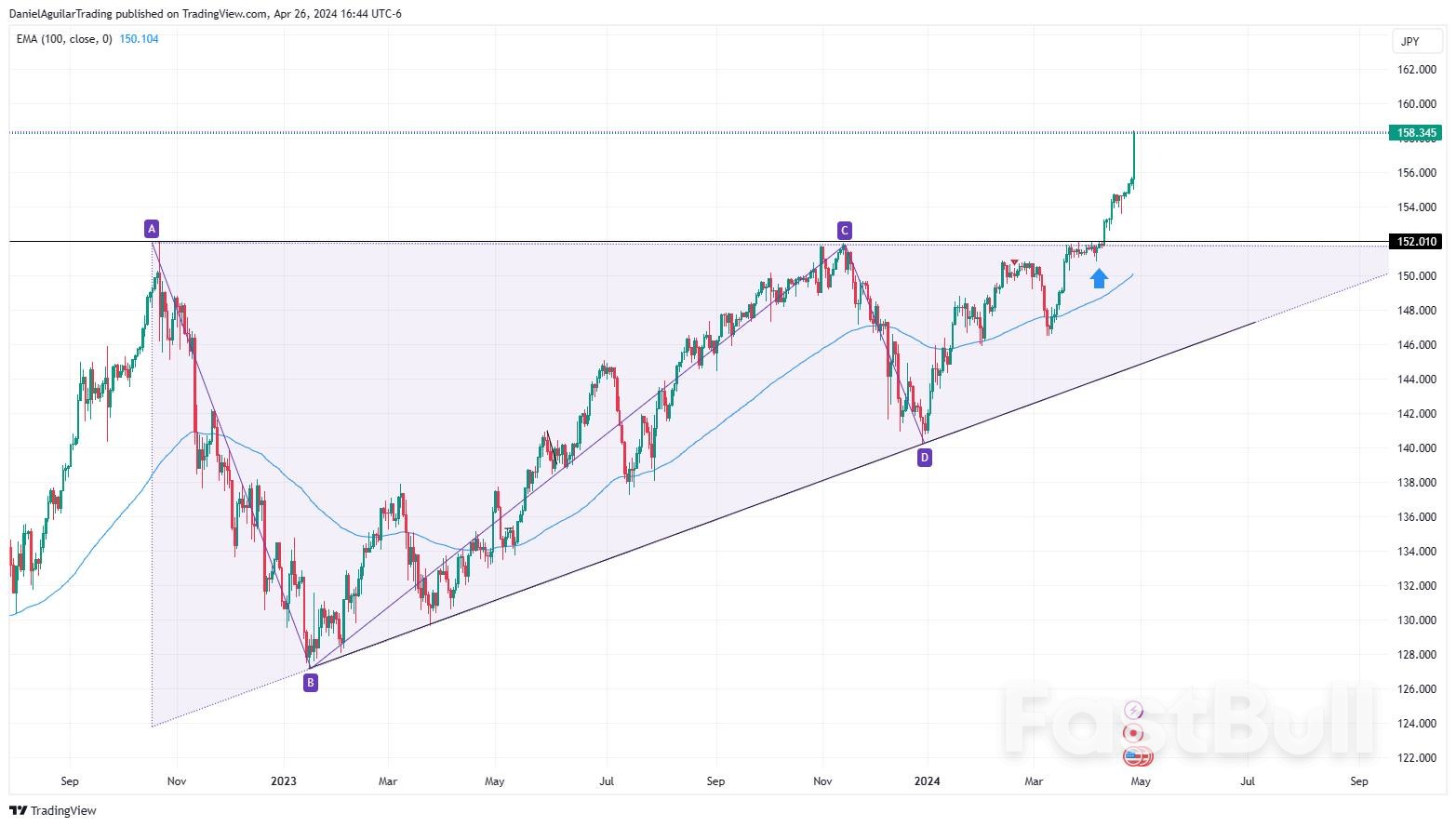Click the JPY symbol badge in the top right

pos(1415,41)
